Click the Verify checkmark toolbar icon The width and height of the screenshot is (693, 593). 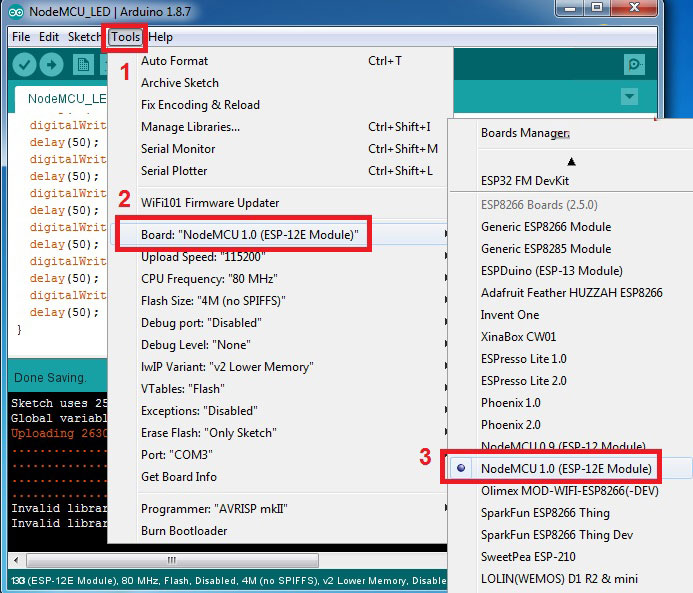[x=24, y=65]
